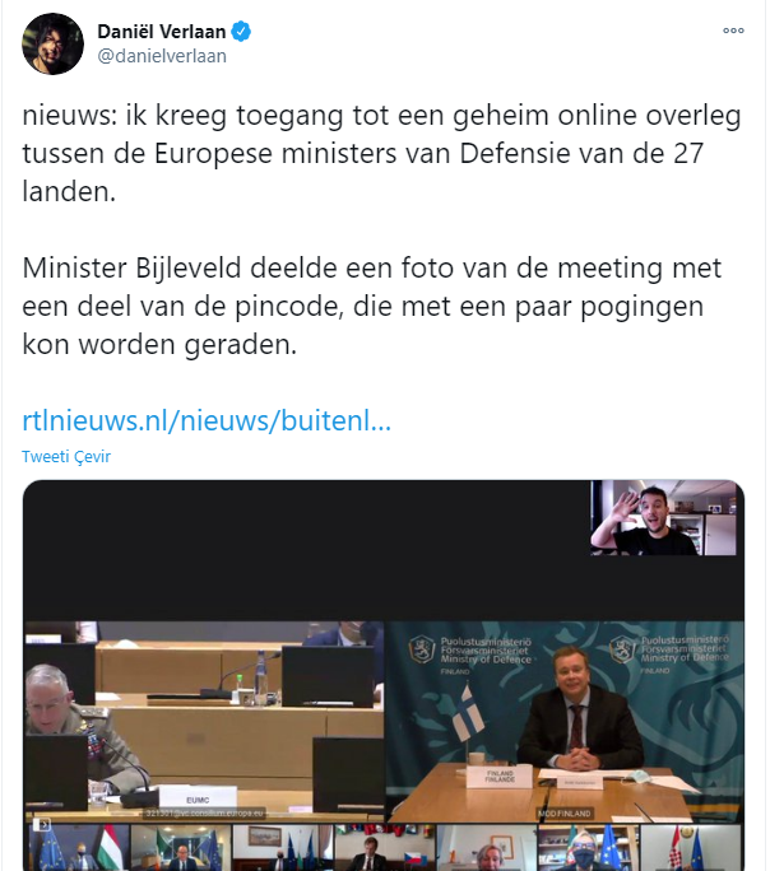
Task: Open the @danielverlaan handle link
Action: click(x=162, y=56)
